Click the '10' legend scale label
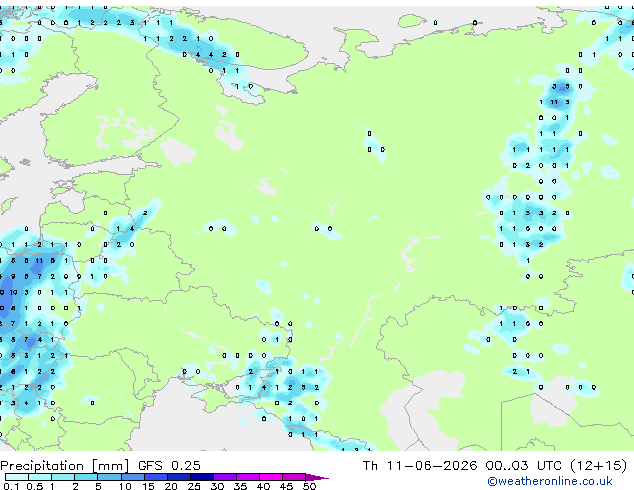This screenshot has height=490, width=634. coord(125,486)
